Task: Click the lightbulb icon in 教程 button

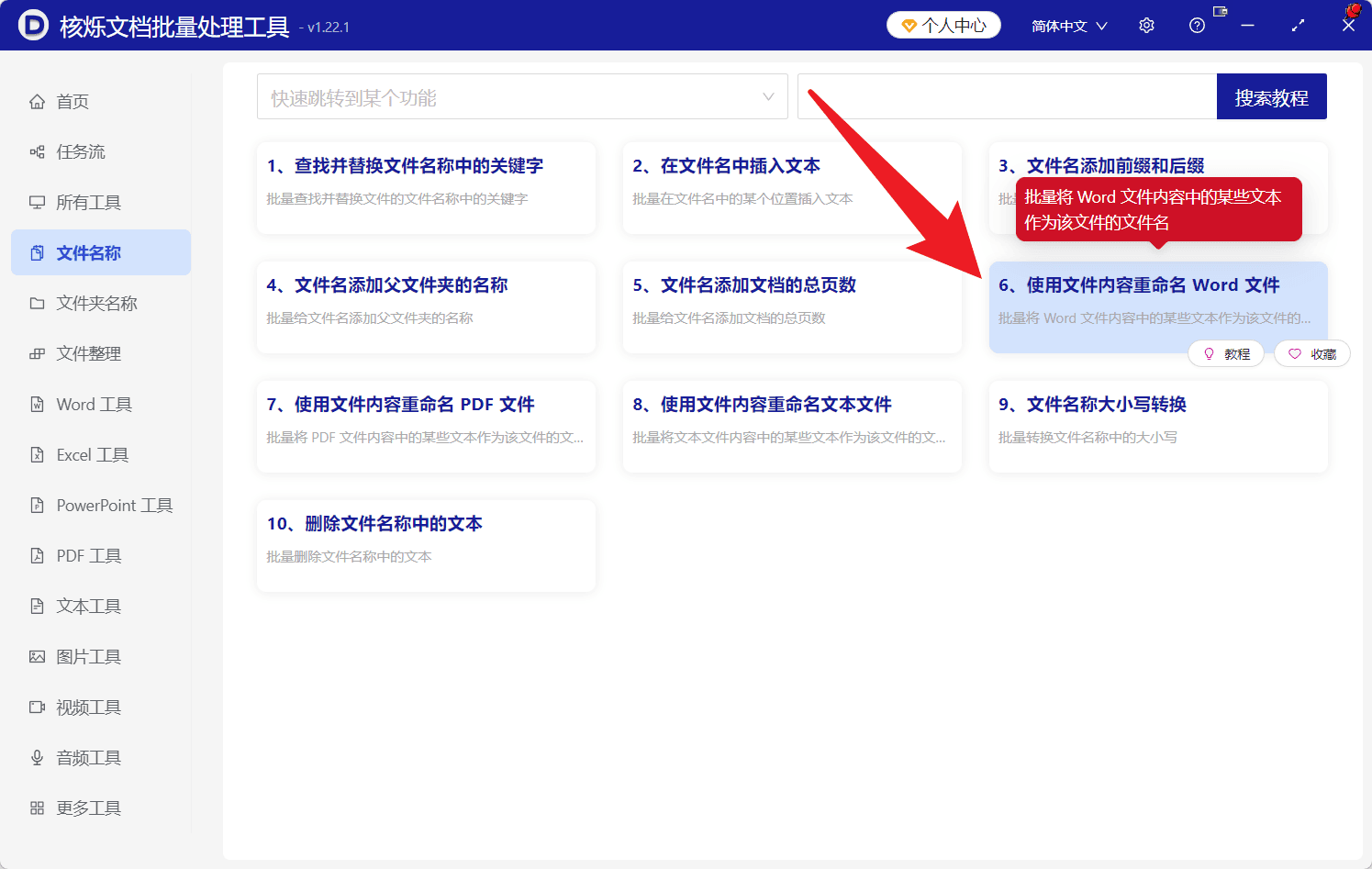Action: (1209, 353)
